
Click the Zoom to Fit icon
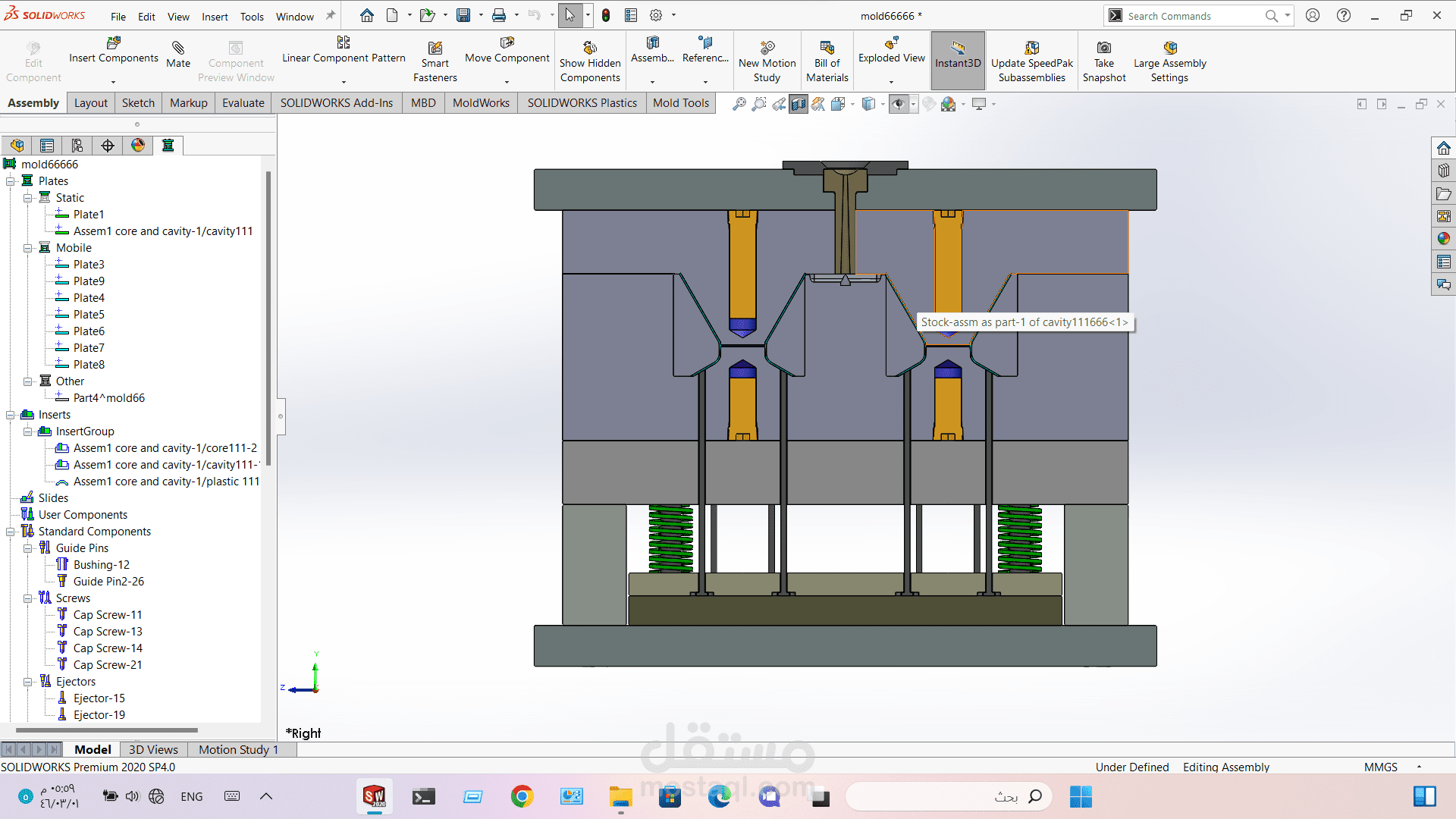(739, 104)
